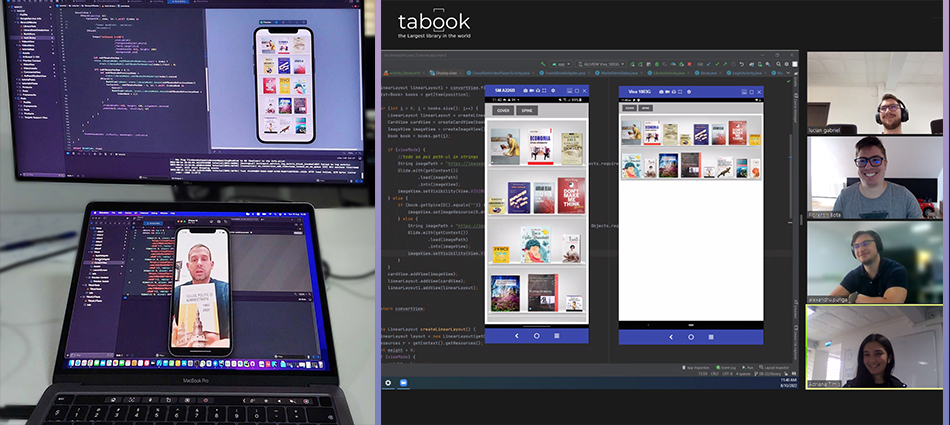The width and height of the screenshot is (950, 425).
Task: Tap home circle in SM A226B navigation bar
Action: click(x=536, y=336)
